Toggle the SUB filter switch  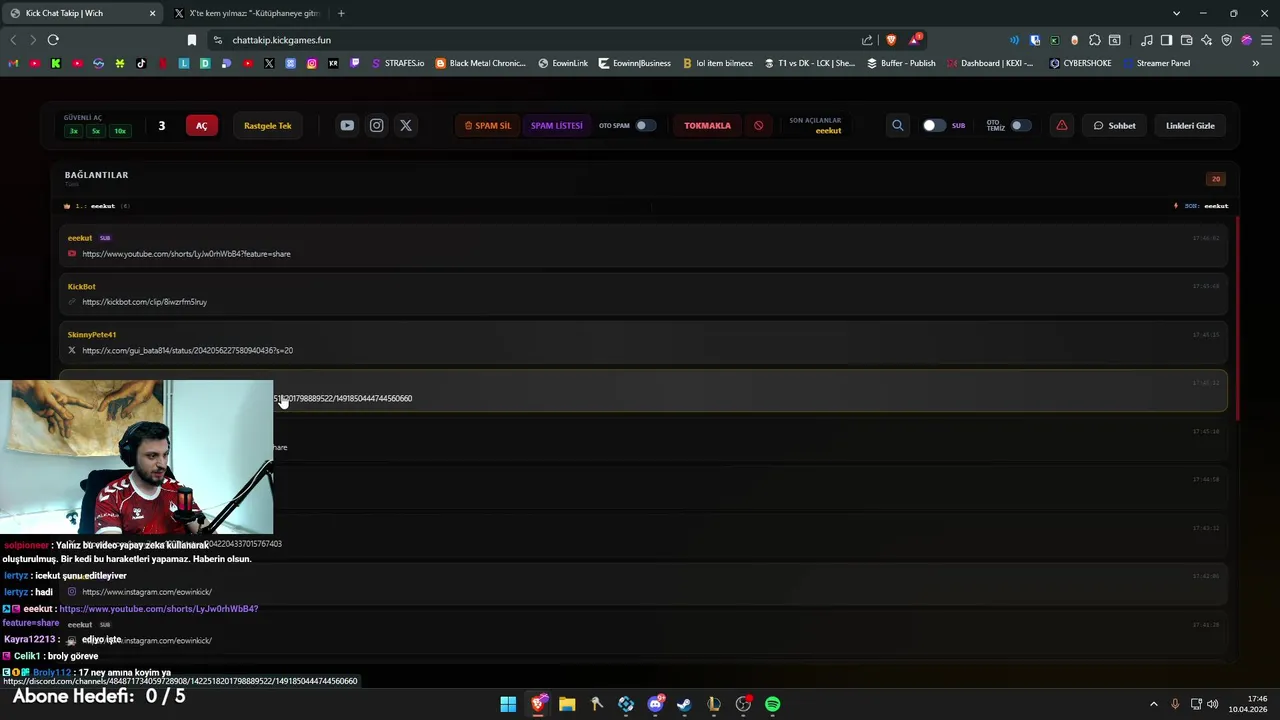click(933, 125)
